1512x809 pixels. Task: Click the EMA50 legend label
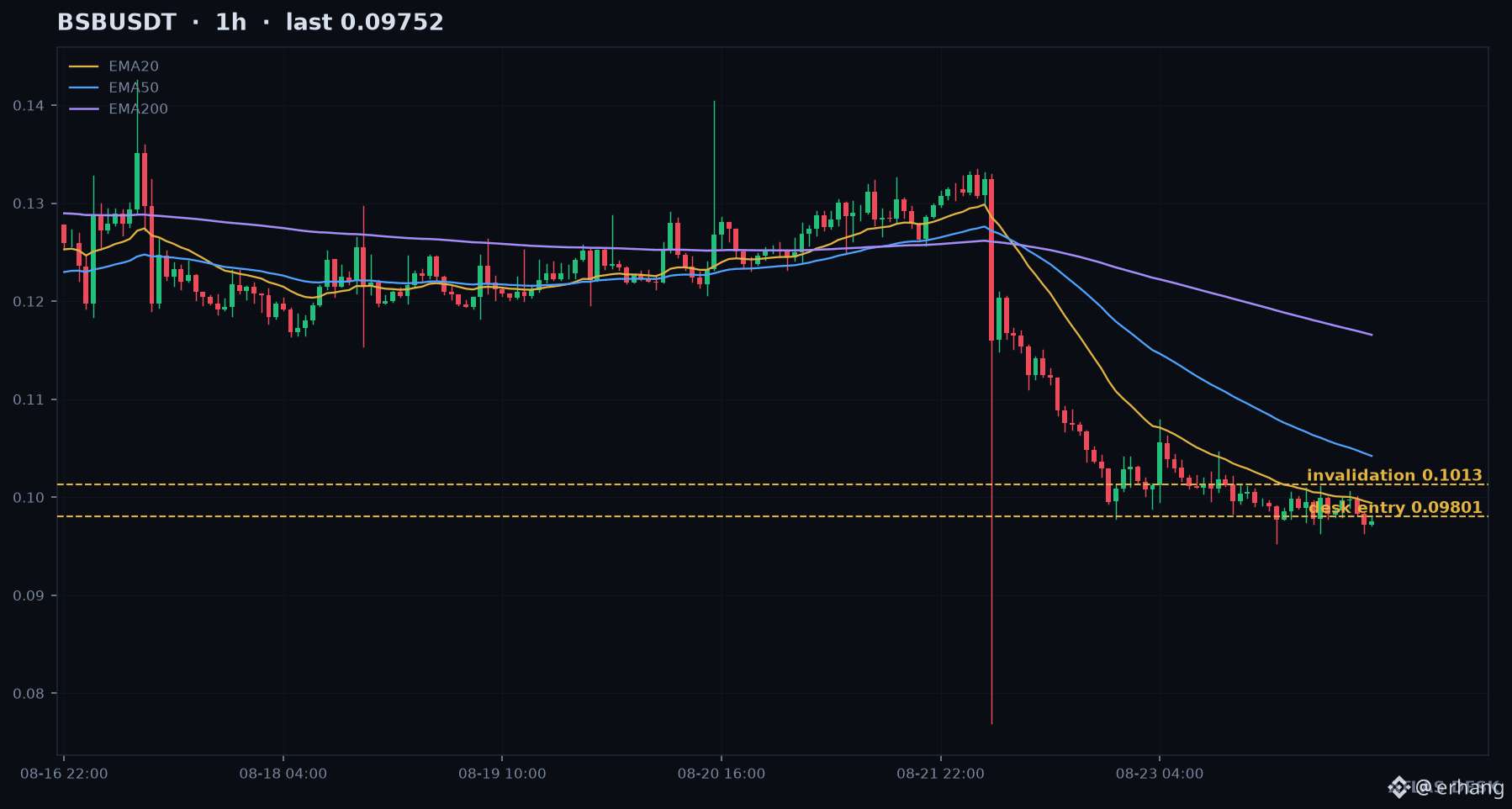pyautogui.click(x=134, y=87)
